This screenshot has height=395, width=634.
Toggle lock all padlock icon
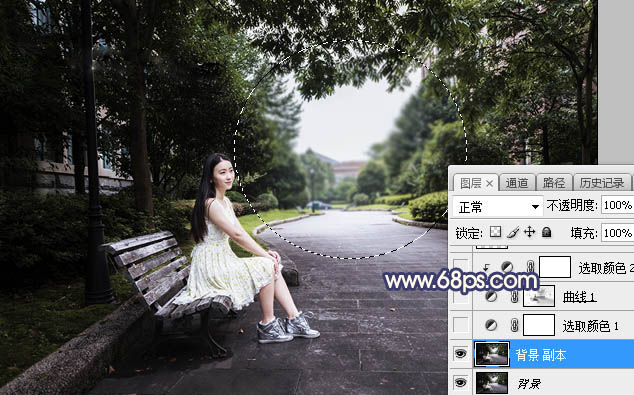(x=546, y=232)
